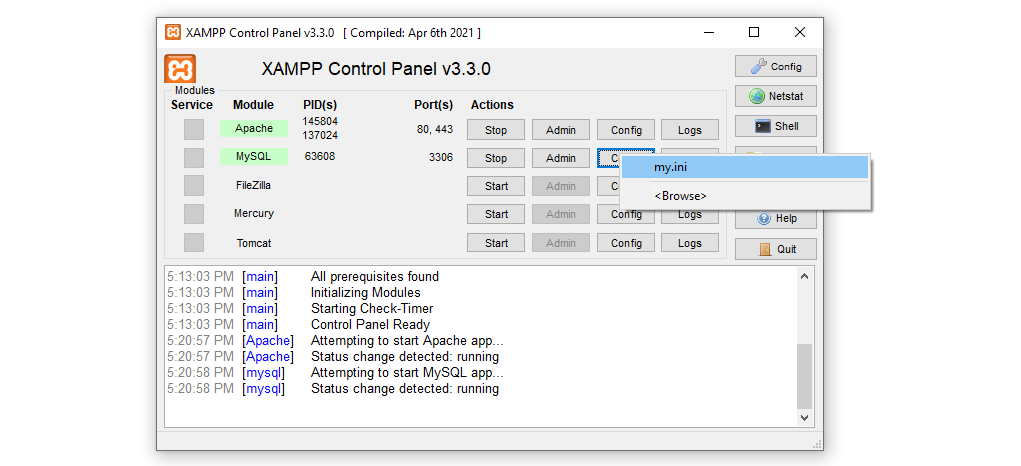Image resolution: width=1021 pixels, height=466 pixels.
Task: Open Netstat globe icon button
Action: pos(776,96)
